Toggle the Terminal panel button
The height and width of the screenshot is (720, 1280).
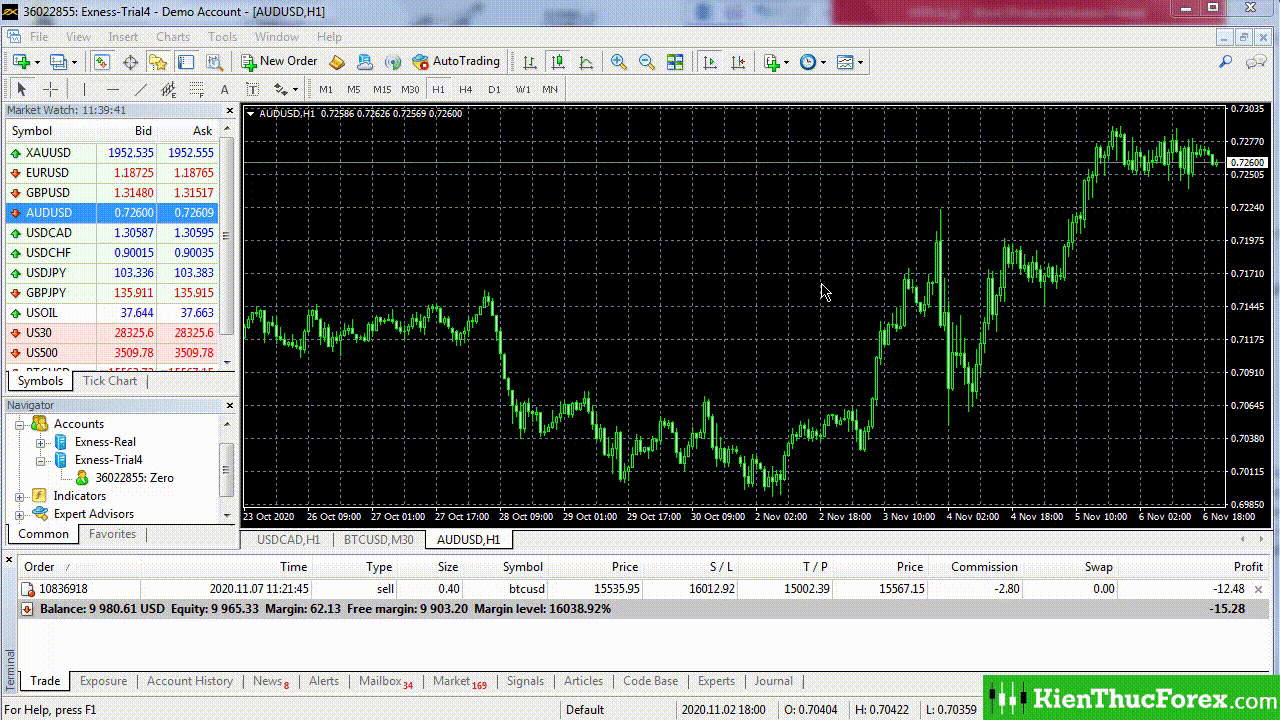pos(186,62)
